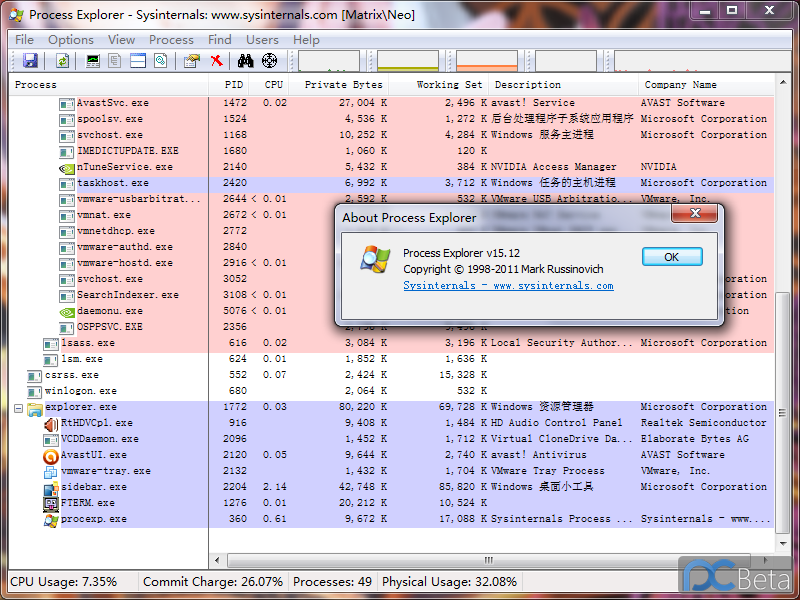Collapse the explorer.exe tree node
Viewport: 800px width, 600px height.
(x=18, y=408)
